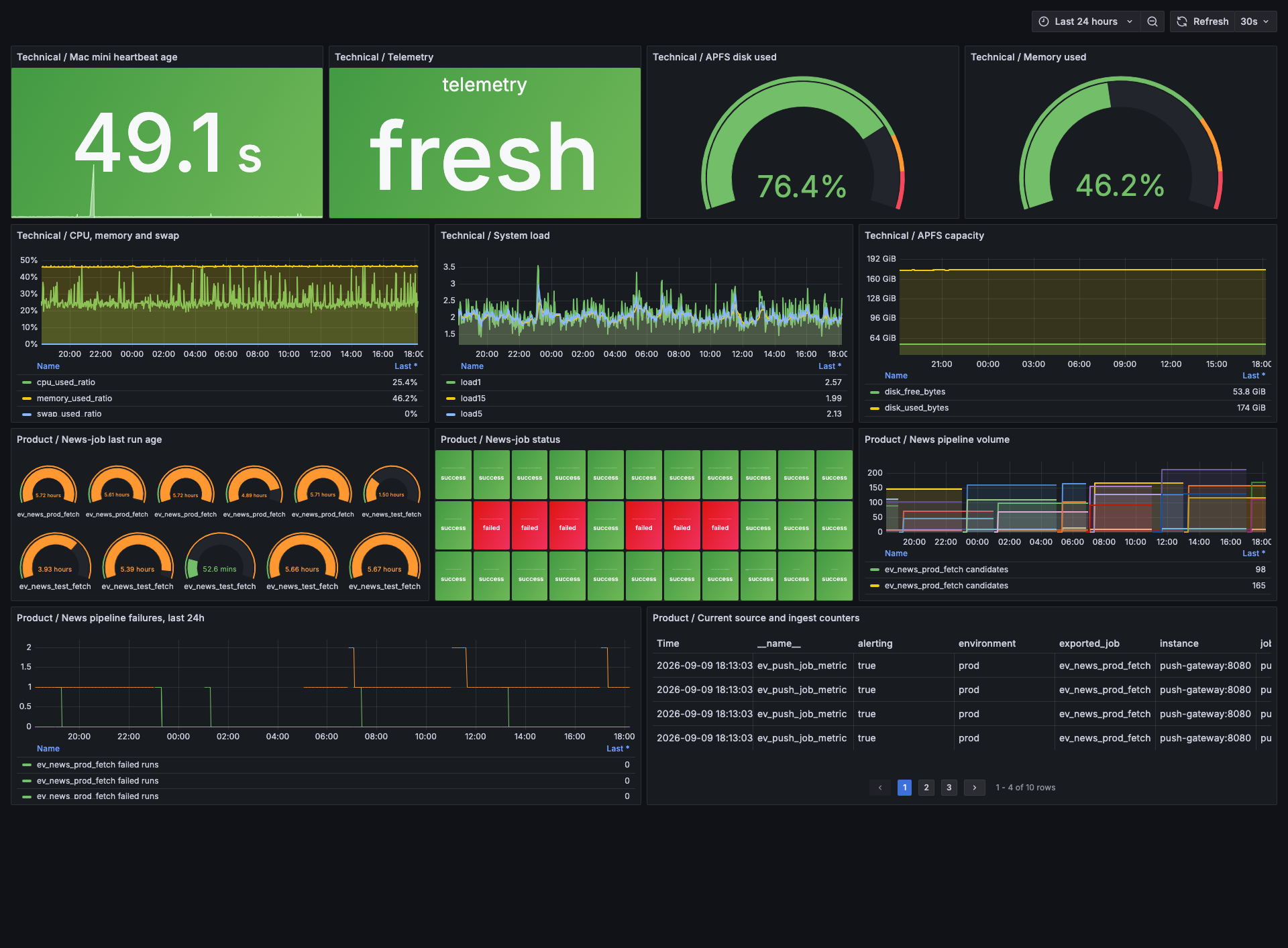Viewport: 1288px width, 948px height.
Task: Click the 52.6 mins job age gauge
Action: point(220,556)
